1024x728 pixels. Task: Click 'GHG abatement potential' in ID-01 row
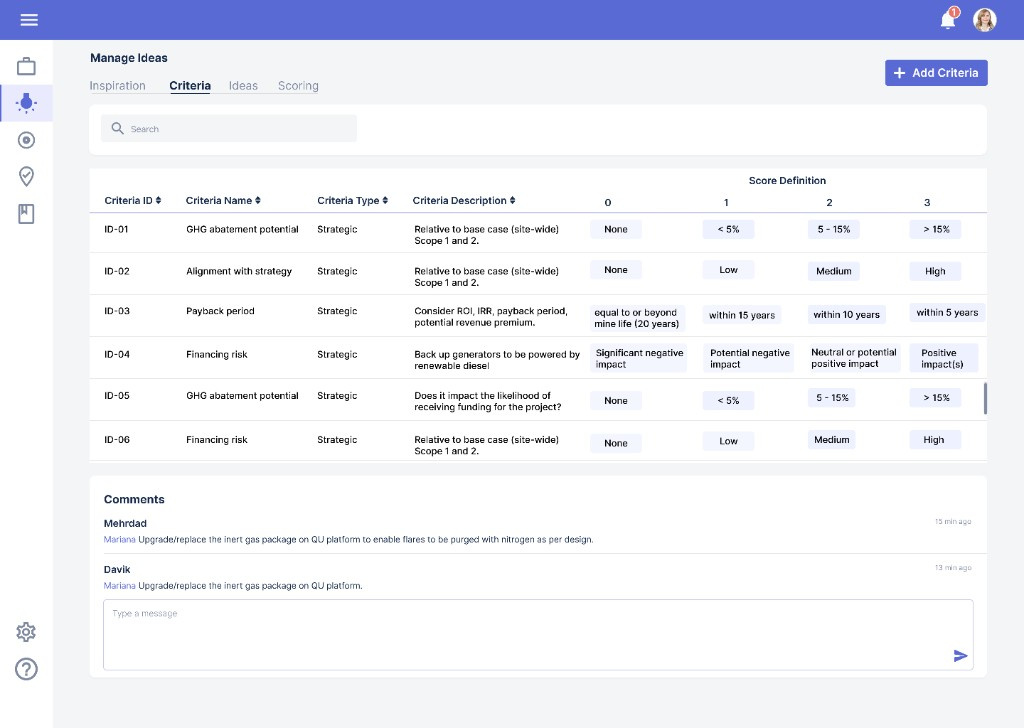(x=242, y=229)
